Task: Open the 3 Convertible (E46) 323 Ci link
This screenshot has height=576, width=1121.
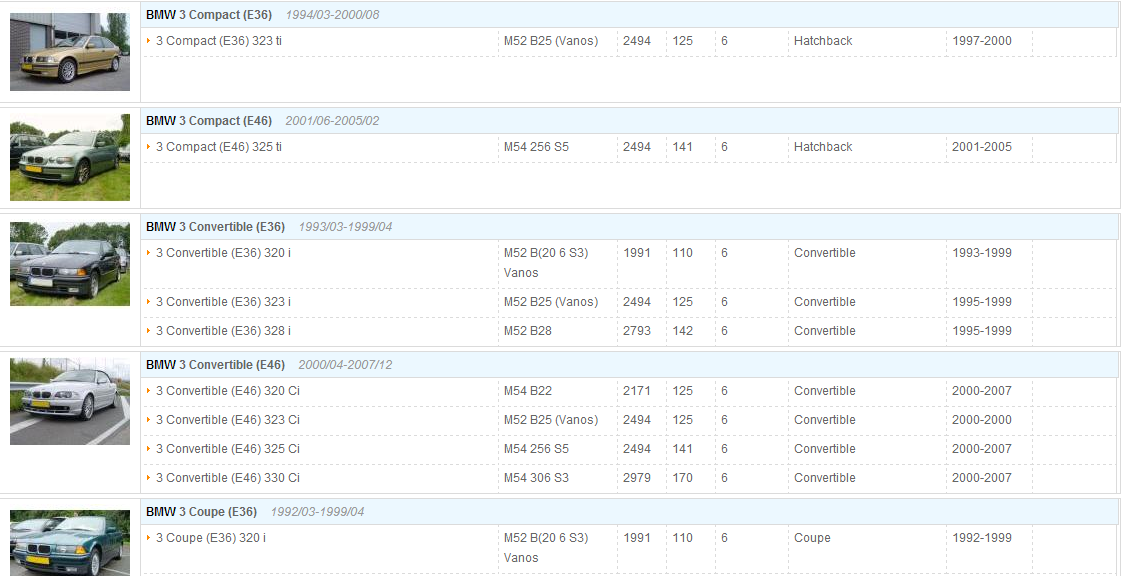Action: coord(227,419)
